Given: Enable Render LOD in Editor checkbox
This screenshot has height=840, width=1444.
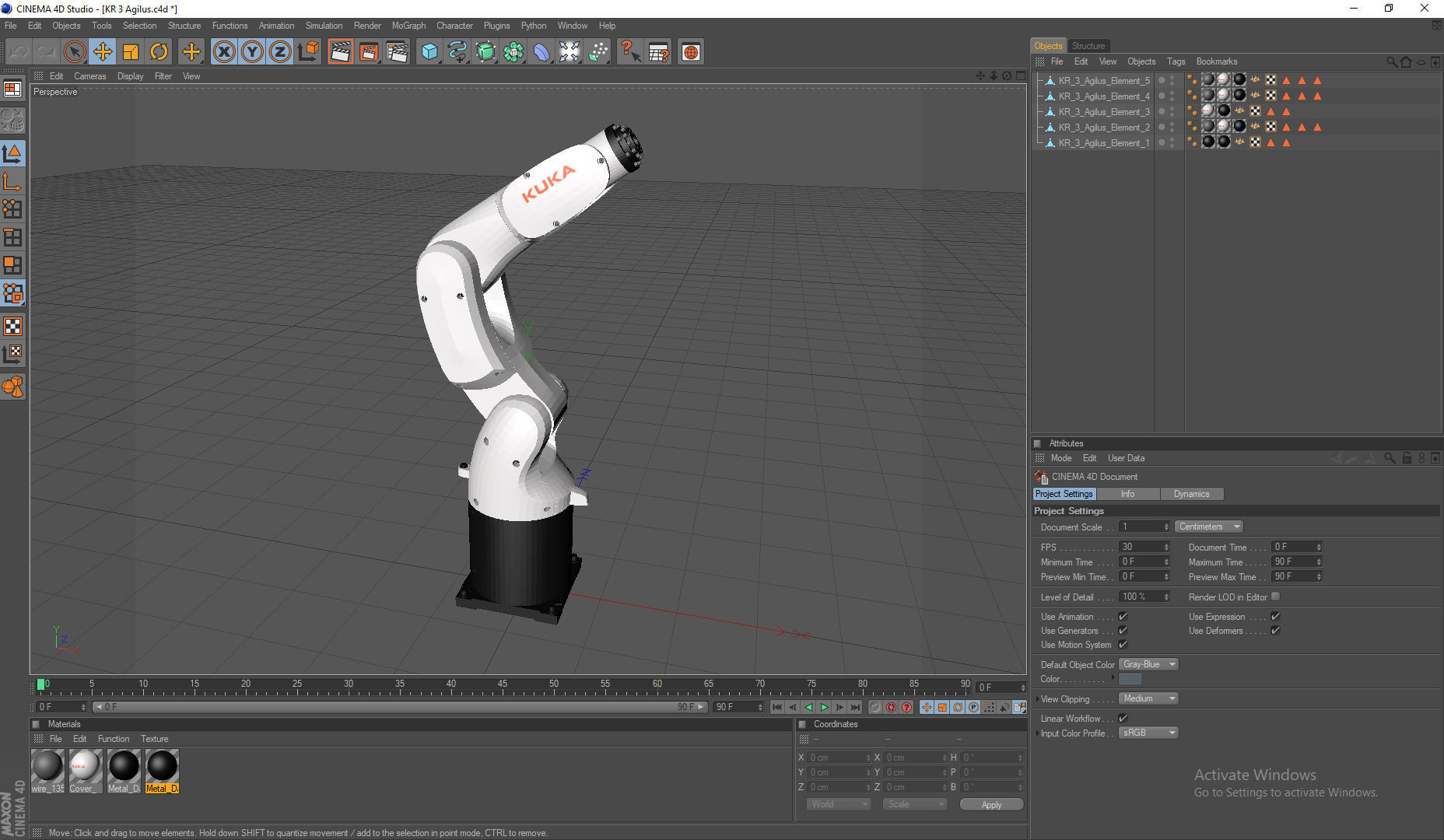Looking at the screenshot, I should [1275, 597].
